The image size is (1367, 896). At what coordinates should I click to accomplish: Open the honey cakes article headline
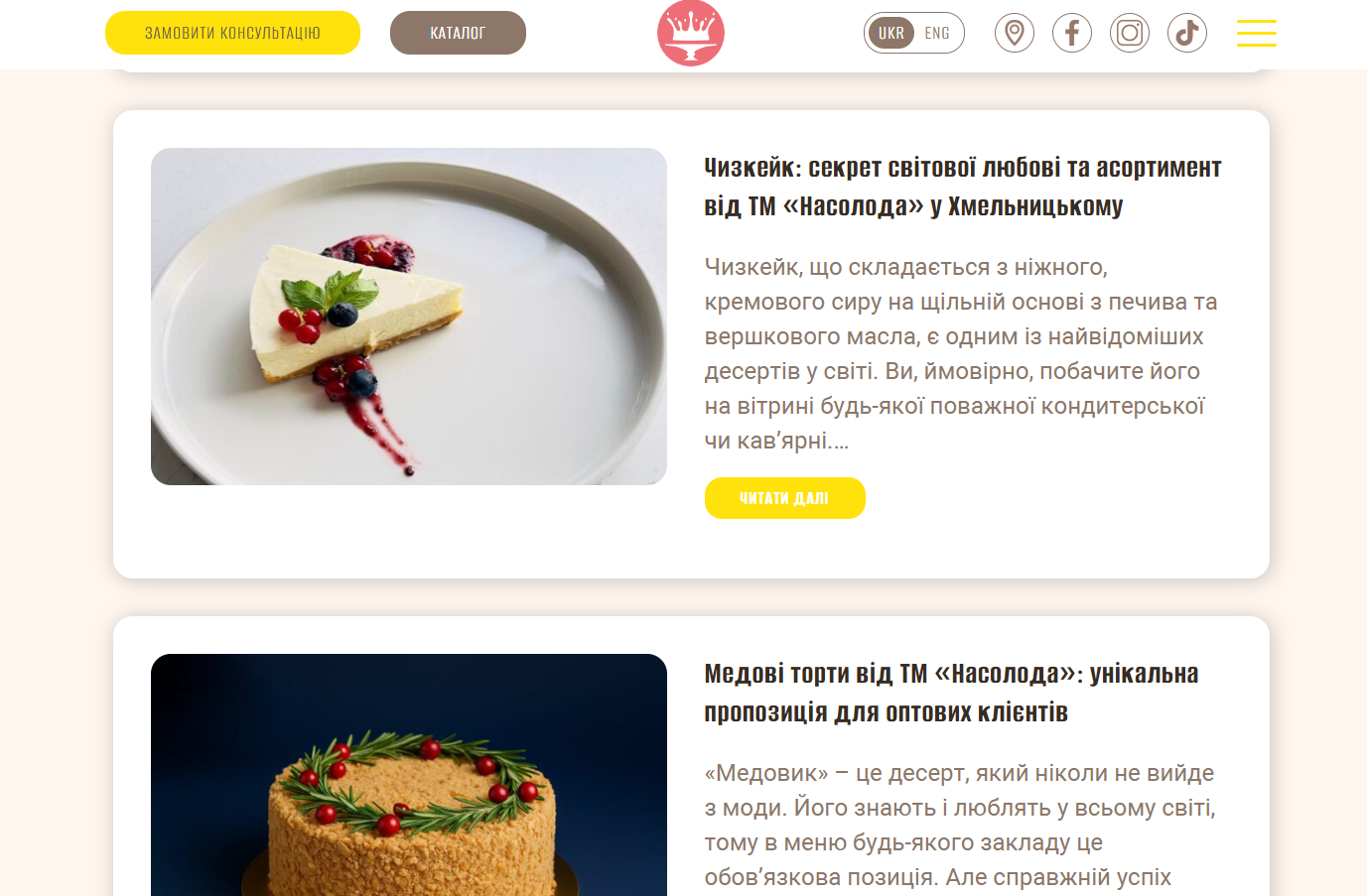click(x=950, y=693)
